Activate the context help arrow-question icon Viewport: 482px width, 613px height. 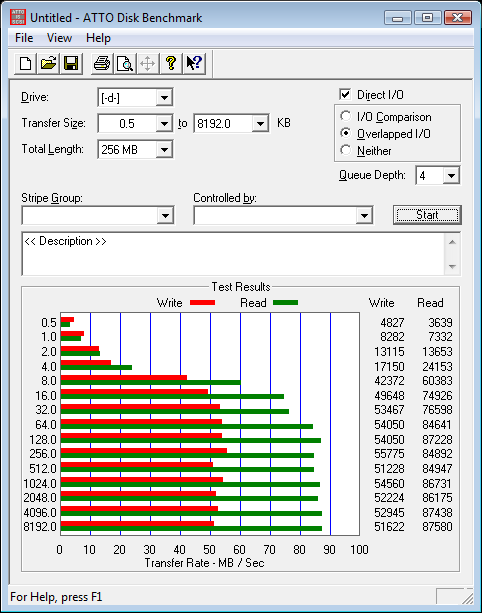[x=194, y=63]
